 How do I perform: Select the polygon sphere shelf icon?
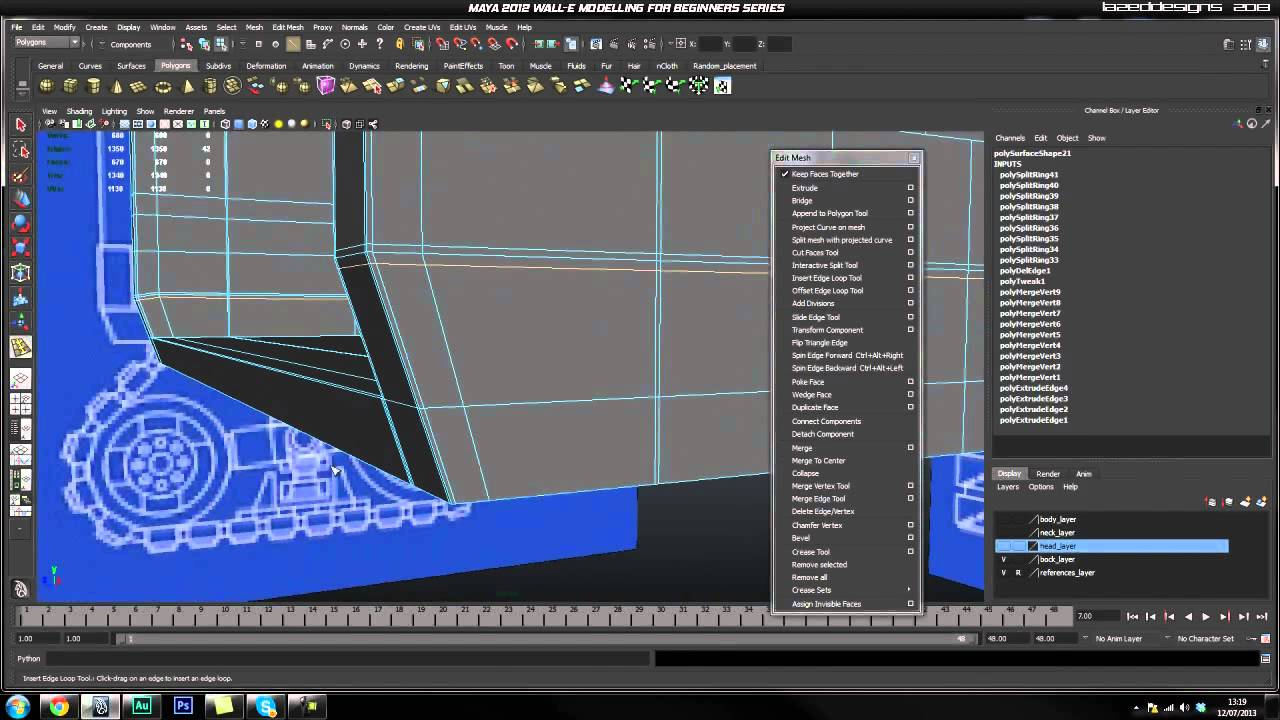point(46,86)
